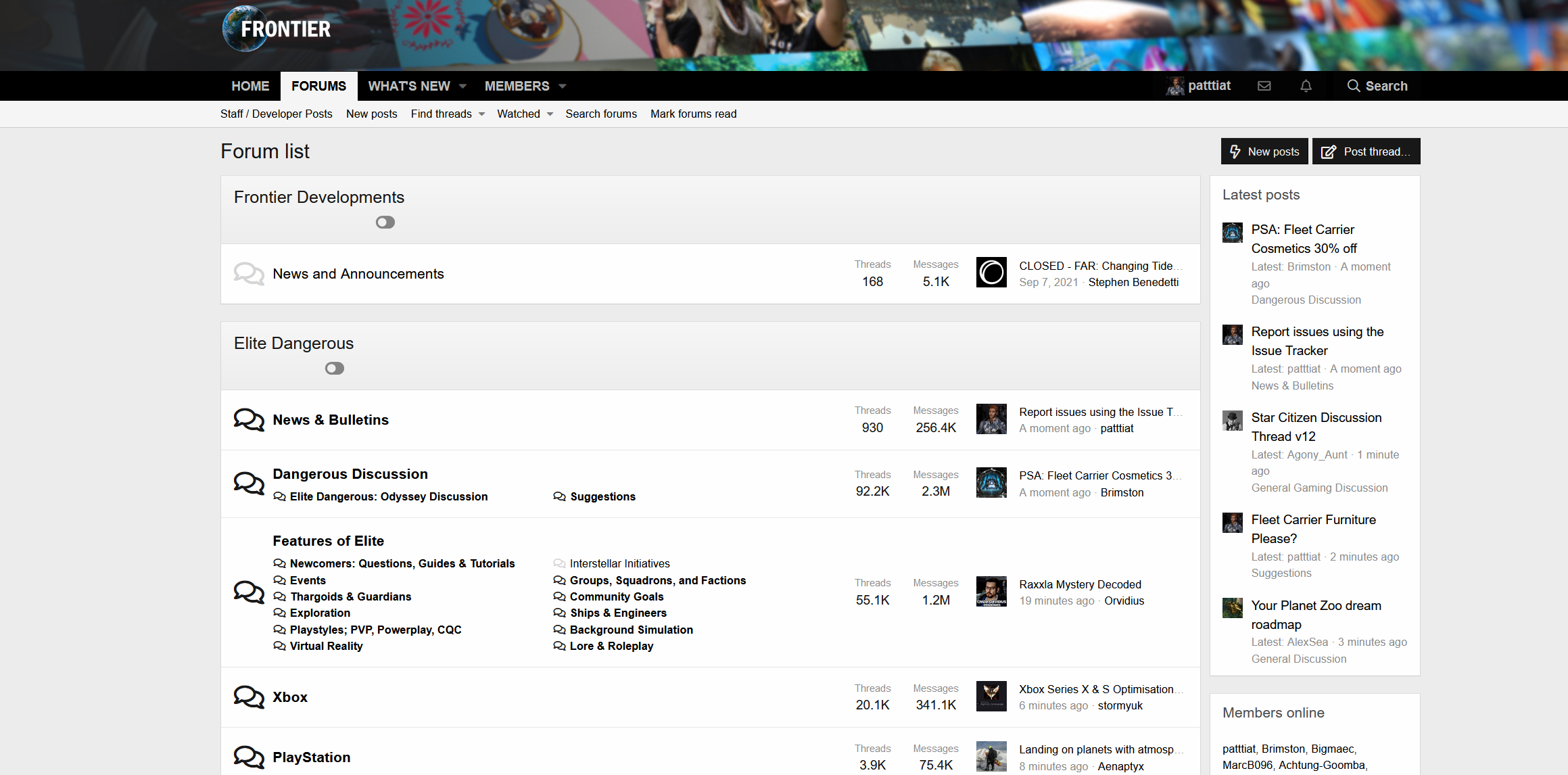Open the alerts bell icon

(x=1306, y=86)
